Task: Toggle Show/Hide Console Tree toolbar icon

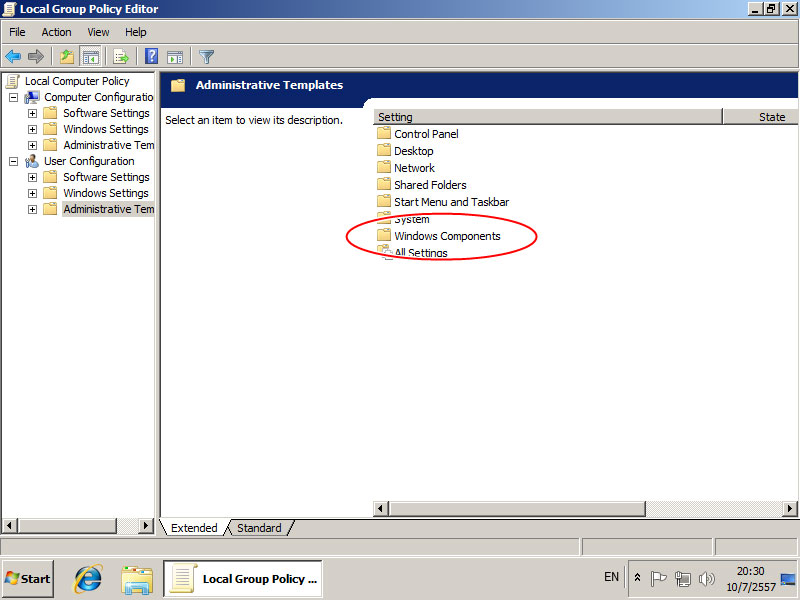Action: tap(91, 57)
